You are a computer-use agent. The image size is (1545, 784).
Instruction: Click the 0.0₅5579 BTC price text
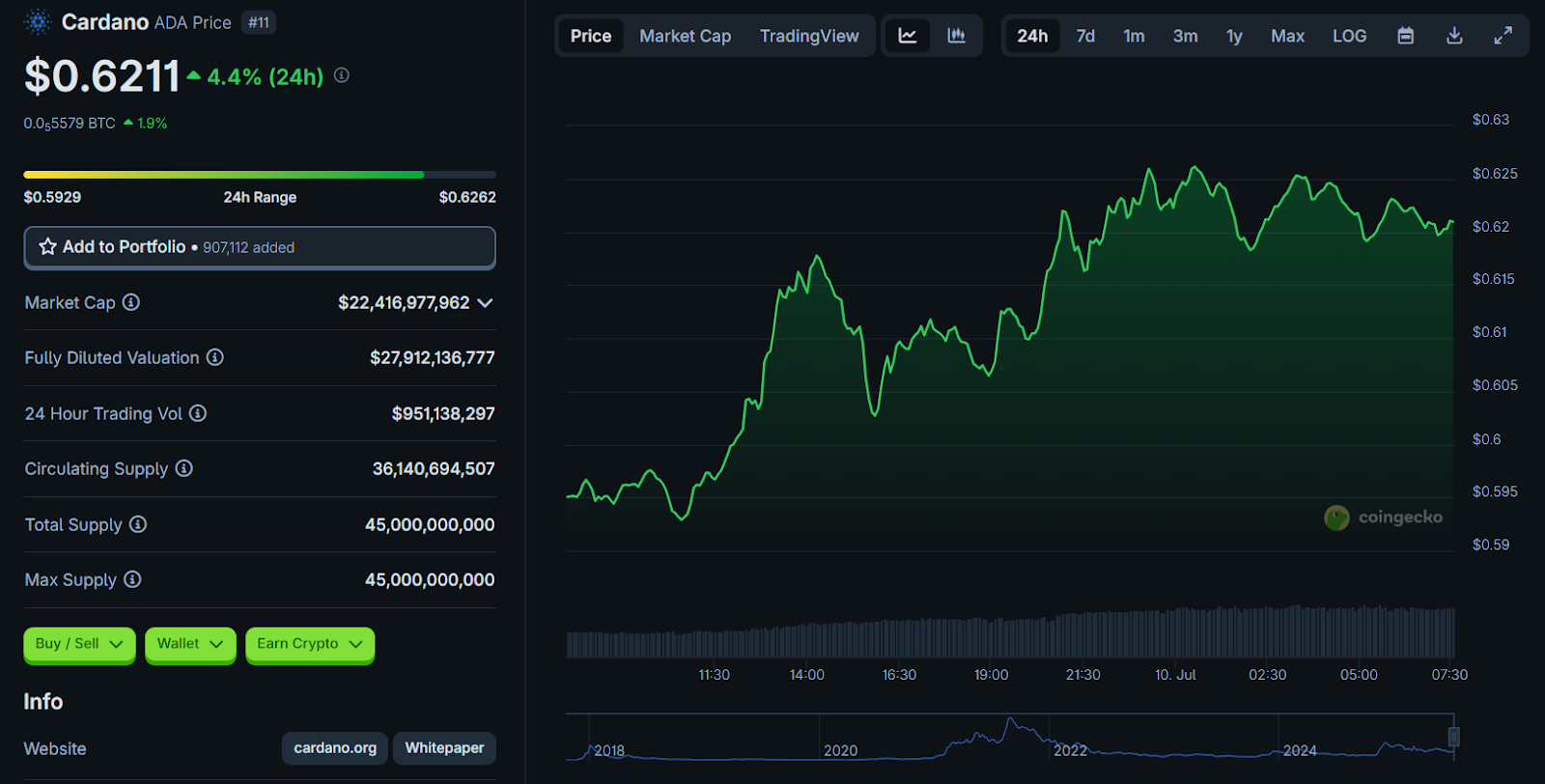point(70,124)
